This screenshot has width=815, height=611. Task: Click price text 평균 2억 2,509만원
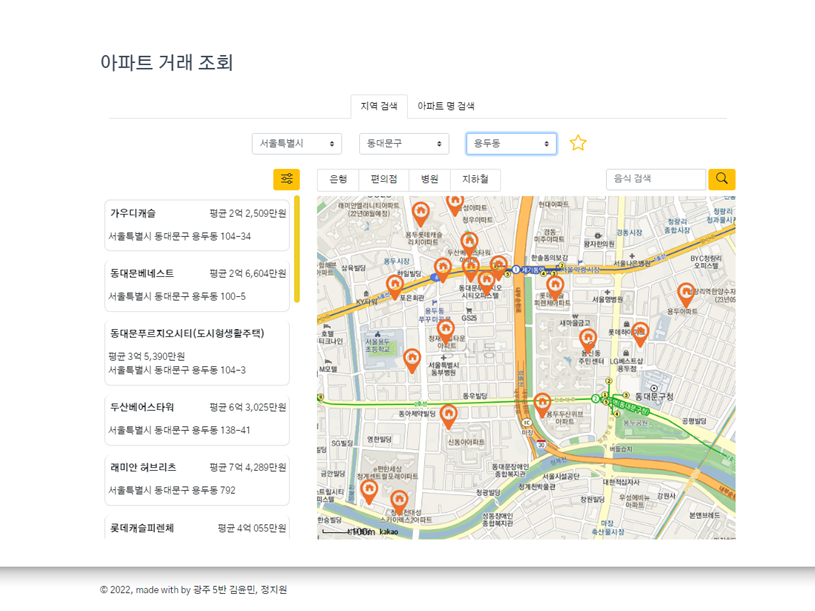[x=247, y=214]
